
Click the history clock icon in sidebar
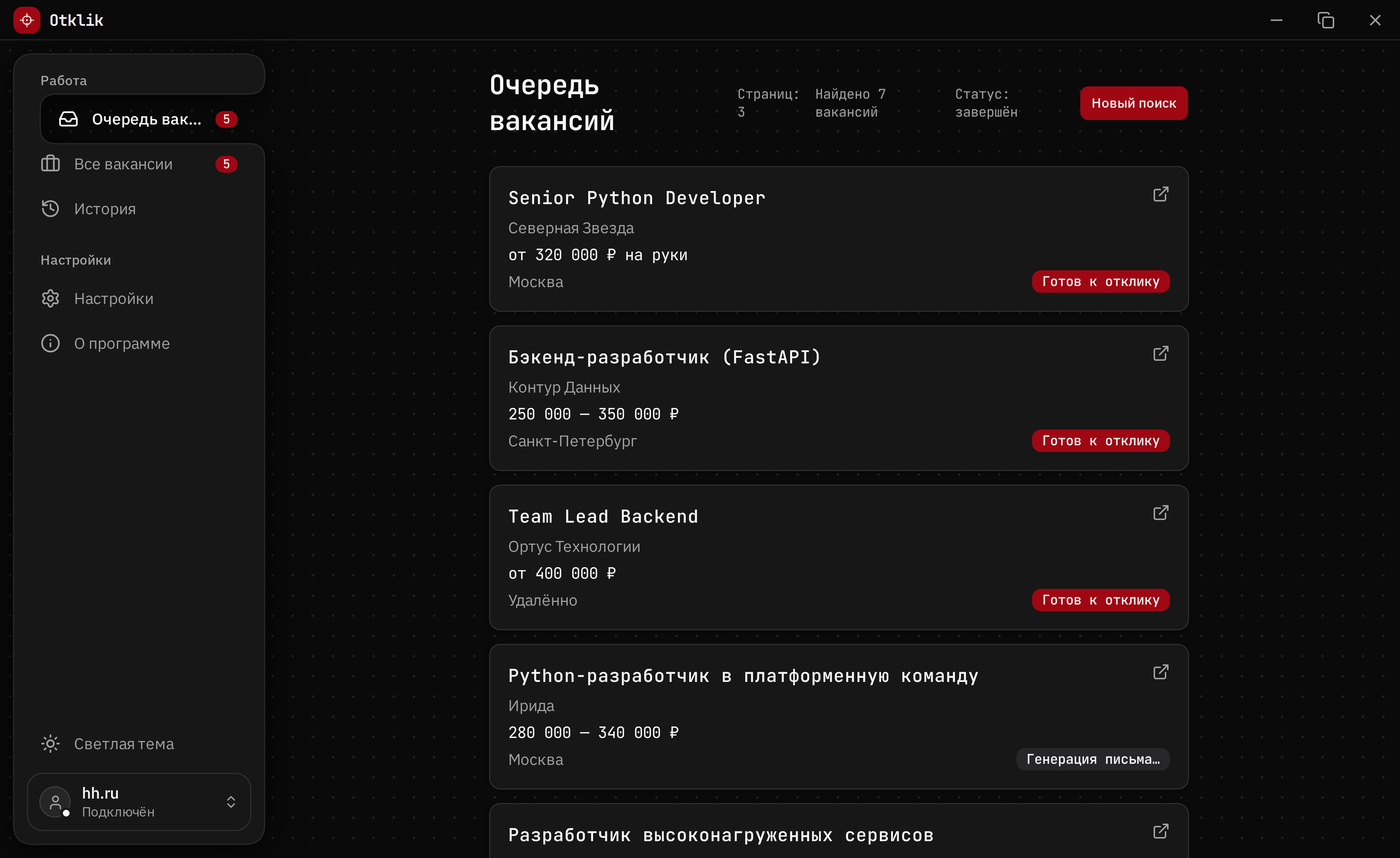pyautogui.click(x=50, y=209)
